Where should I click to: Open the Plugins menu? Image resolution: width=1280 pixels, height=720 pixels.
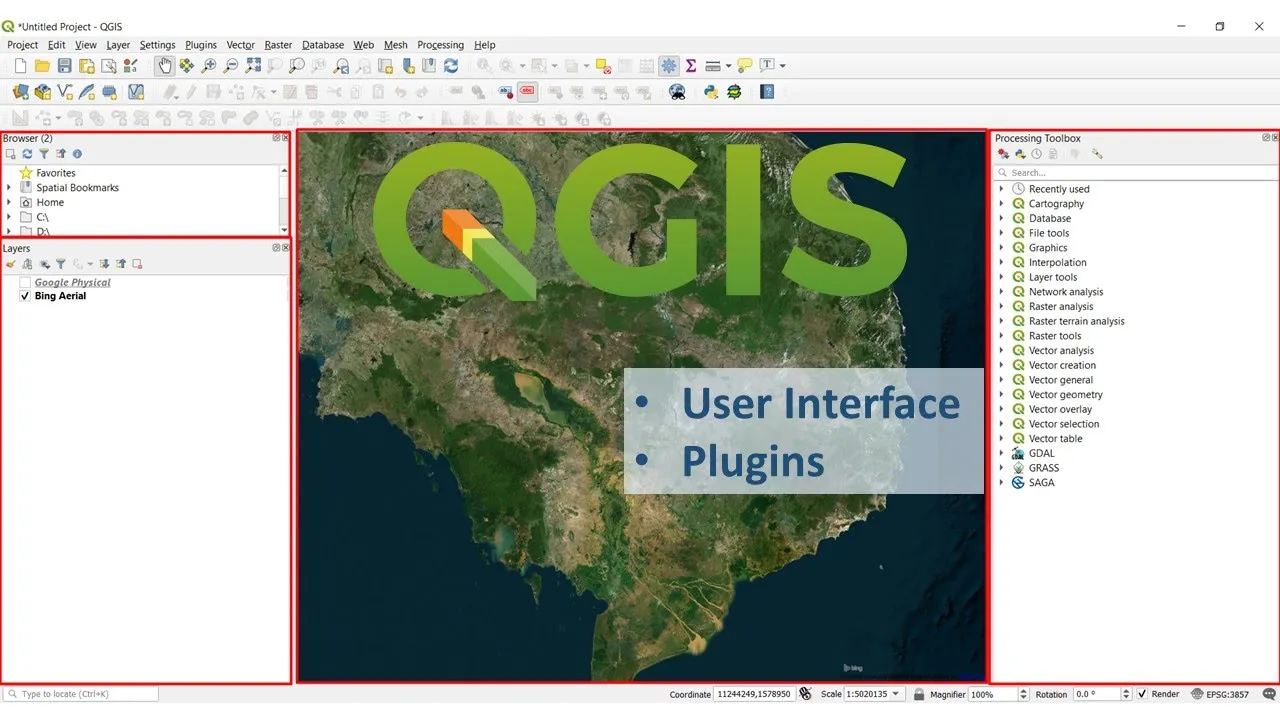(x=201, y=45)
